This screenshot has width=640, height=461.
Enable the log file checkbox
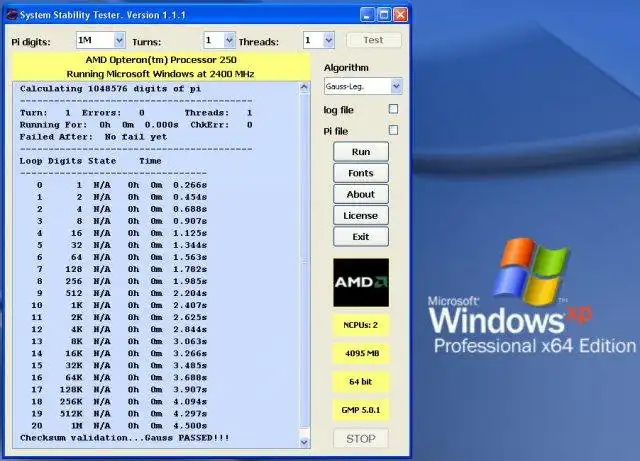[393, 109]
